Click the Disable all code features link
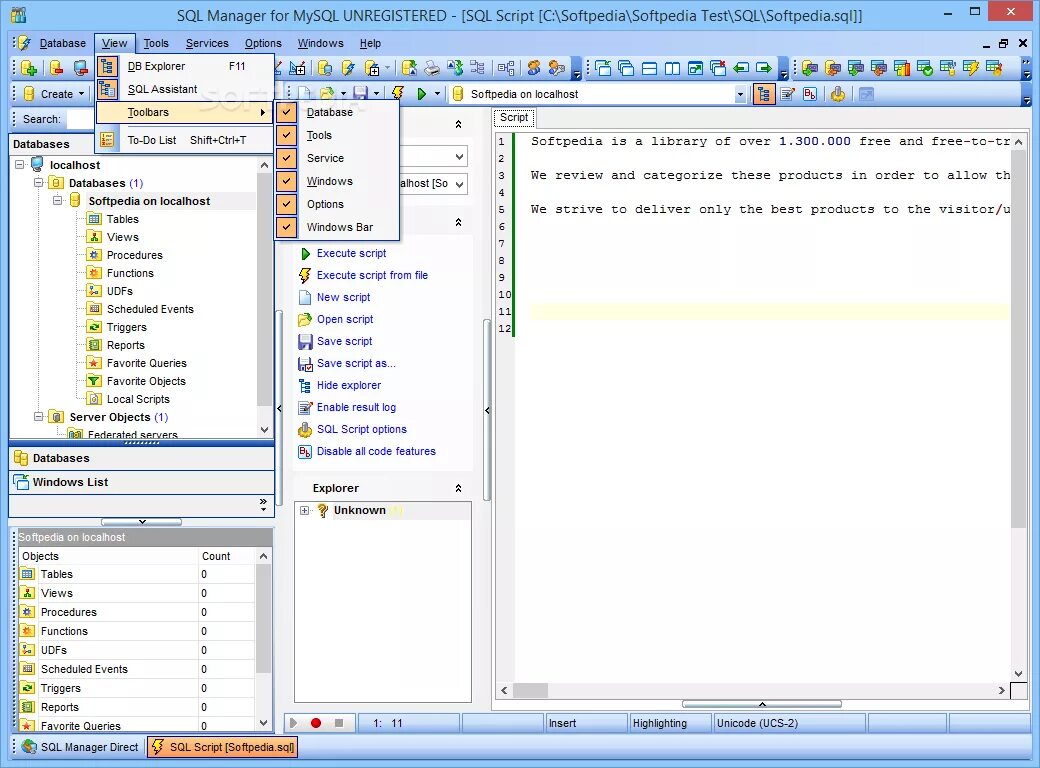Viewport: 1040px width, 768px height. pyautogui.click(x=376, y=451)
